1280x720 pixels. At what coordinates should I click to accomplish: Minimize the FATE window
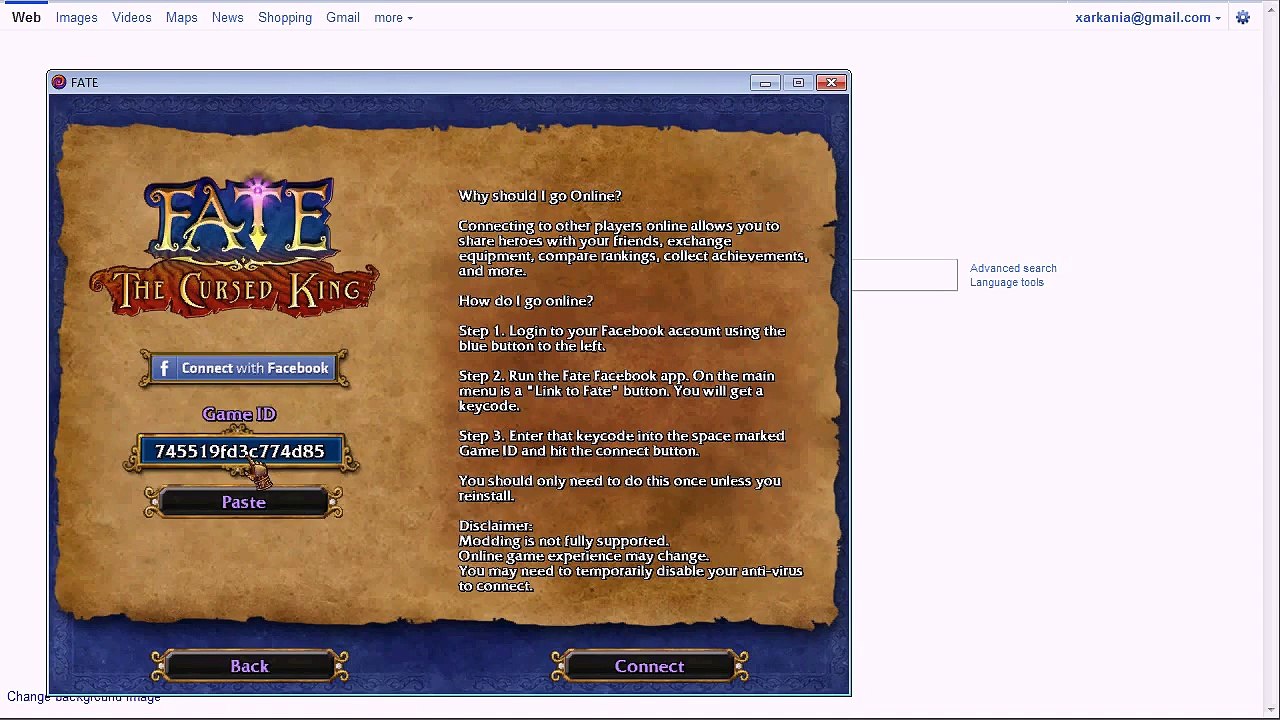coord(765,82)
